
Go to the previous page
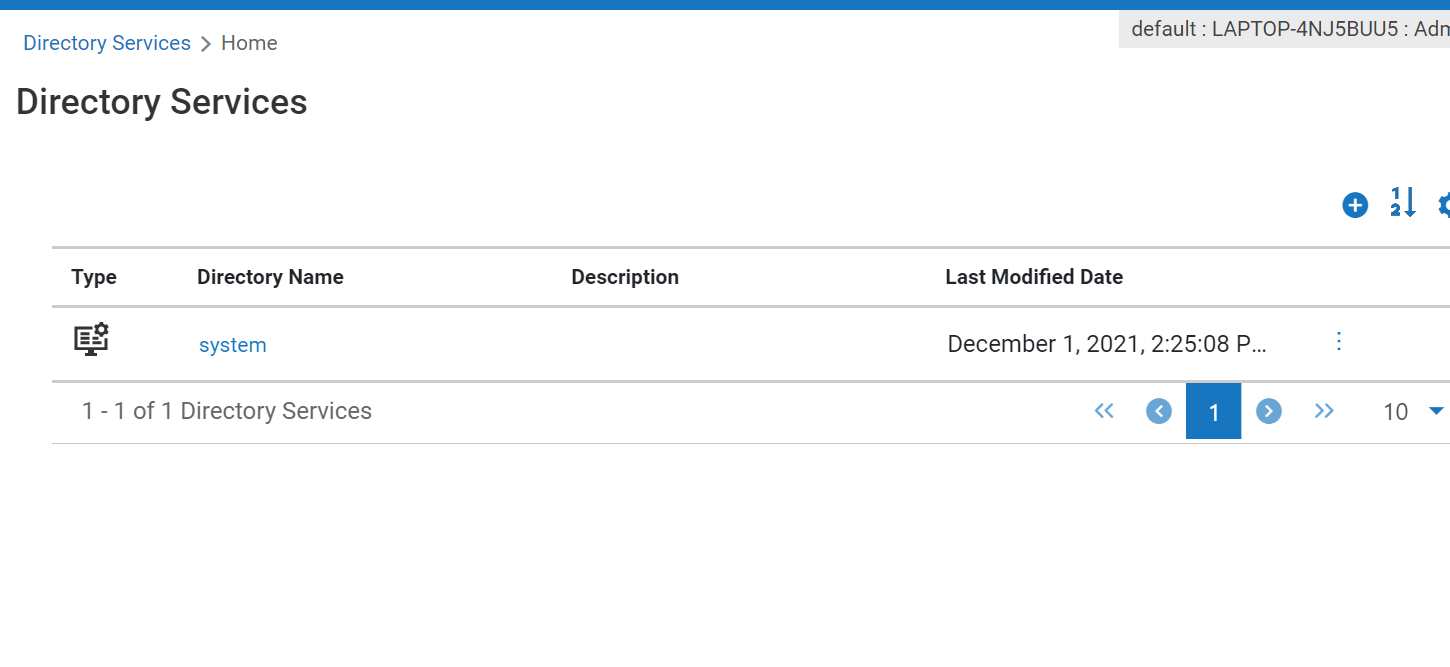click(x=1159, y=411)
